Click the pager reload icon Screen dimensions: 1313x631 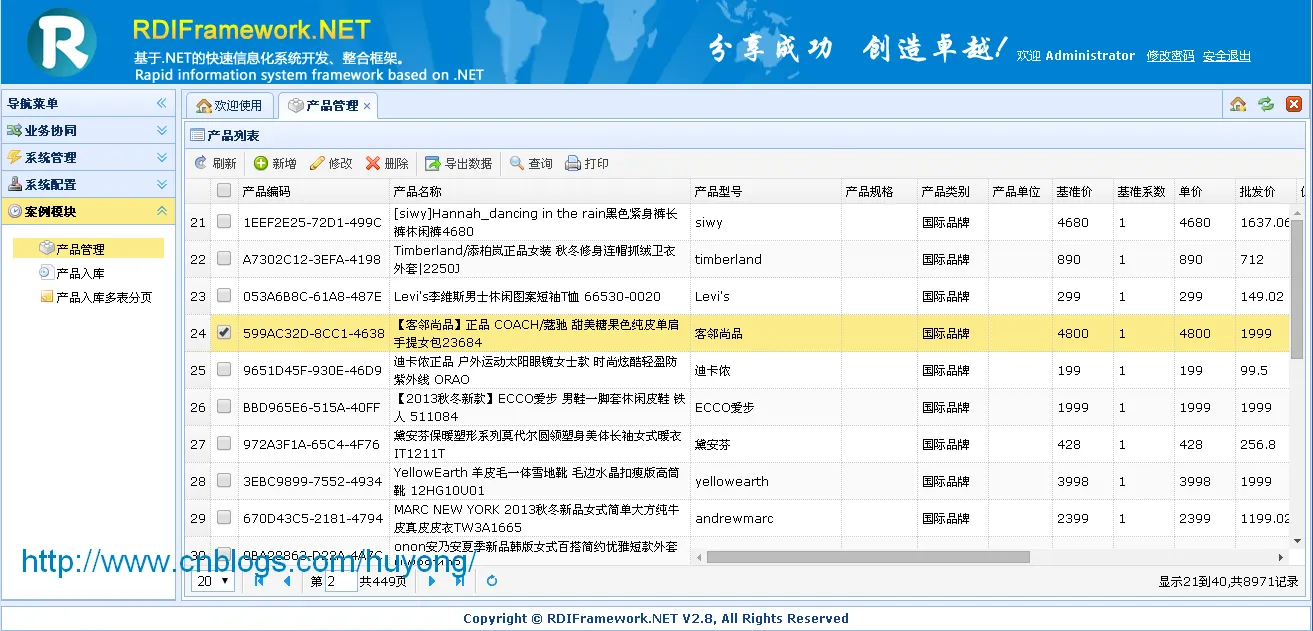[492, 581]
